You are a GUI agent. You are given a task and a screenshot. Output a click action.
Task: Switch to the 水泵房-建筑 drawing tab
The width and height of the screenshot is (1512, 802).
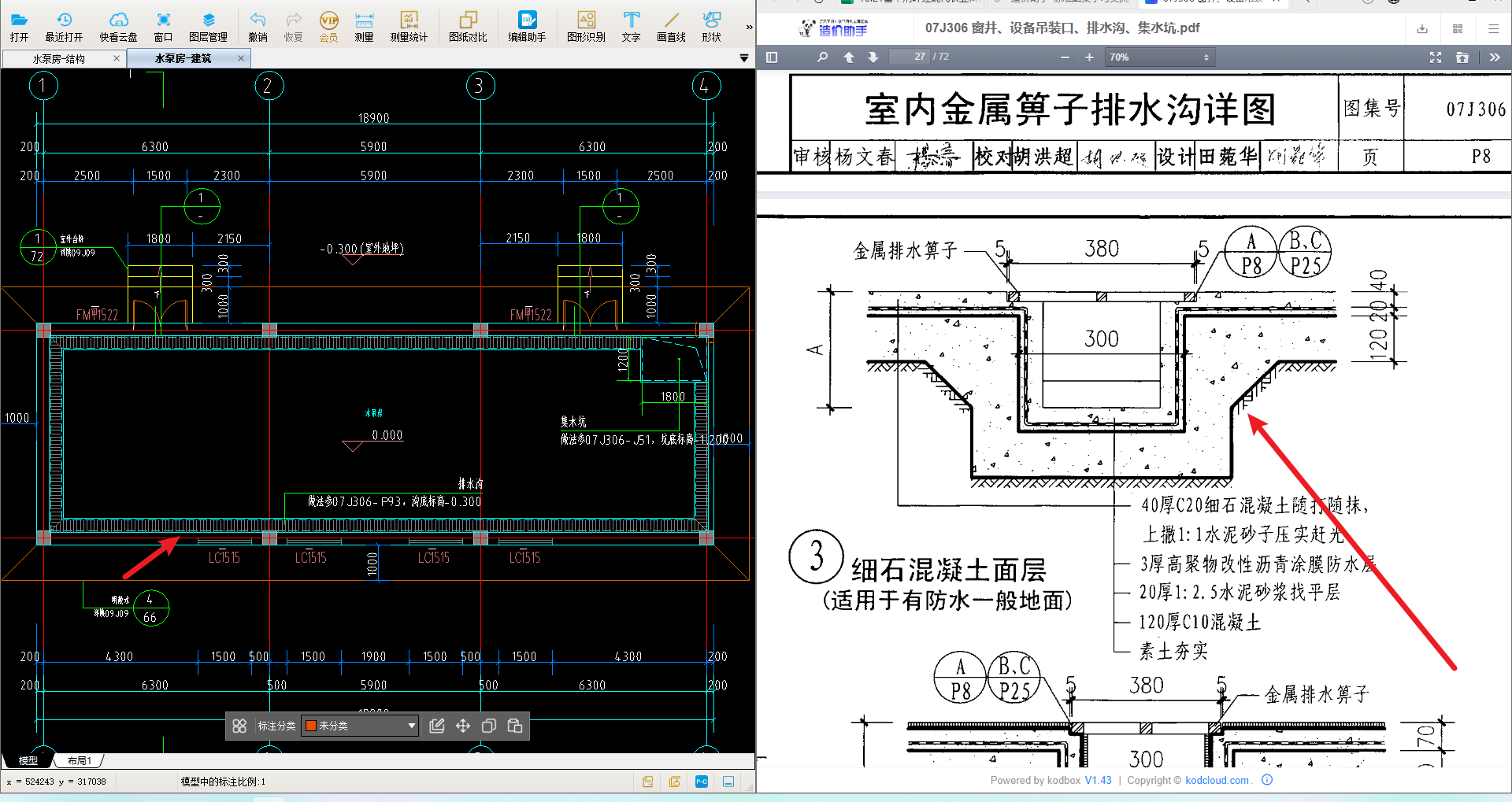(183, 59)
